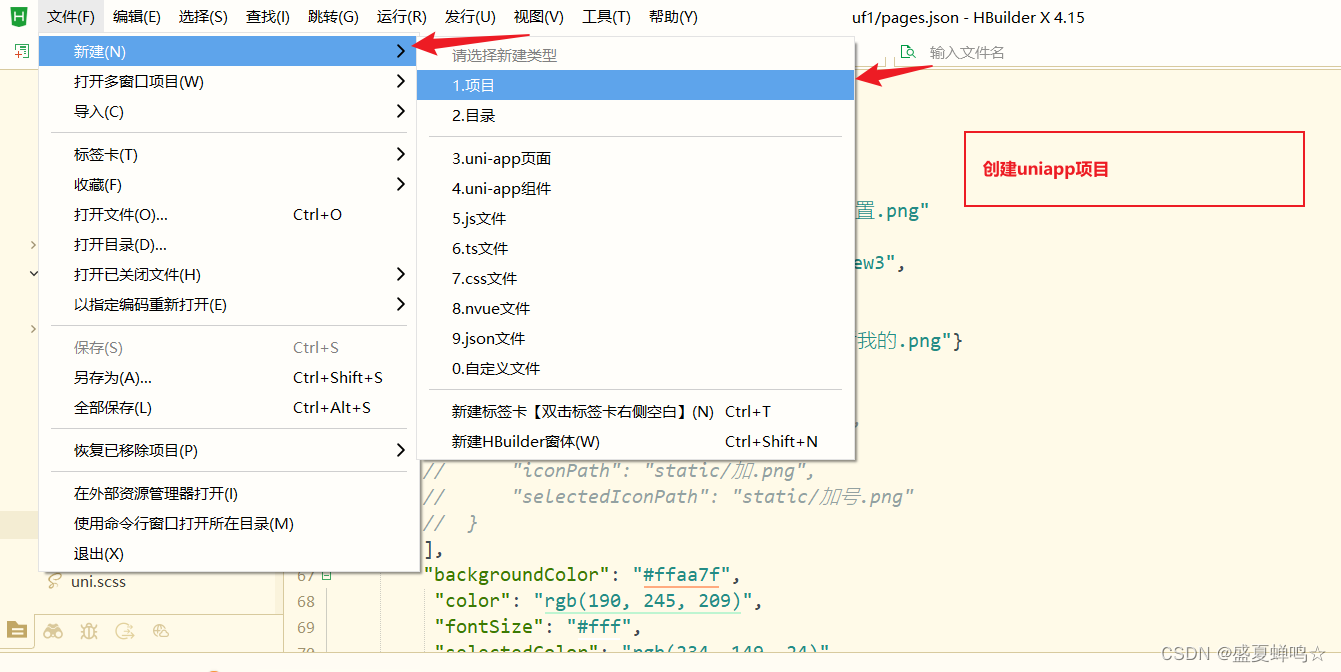The width and height of the screenshot is (1341, 672).
Task: Expand the 标签卡(T) submenu arrow
Action: [400, 154]
